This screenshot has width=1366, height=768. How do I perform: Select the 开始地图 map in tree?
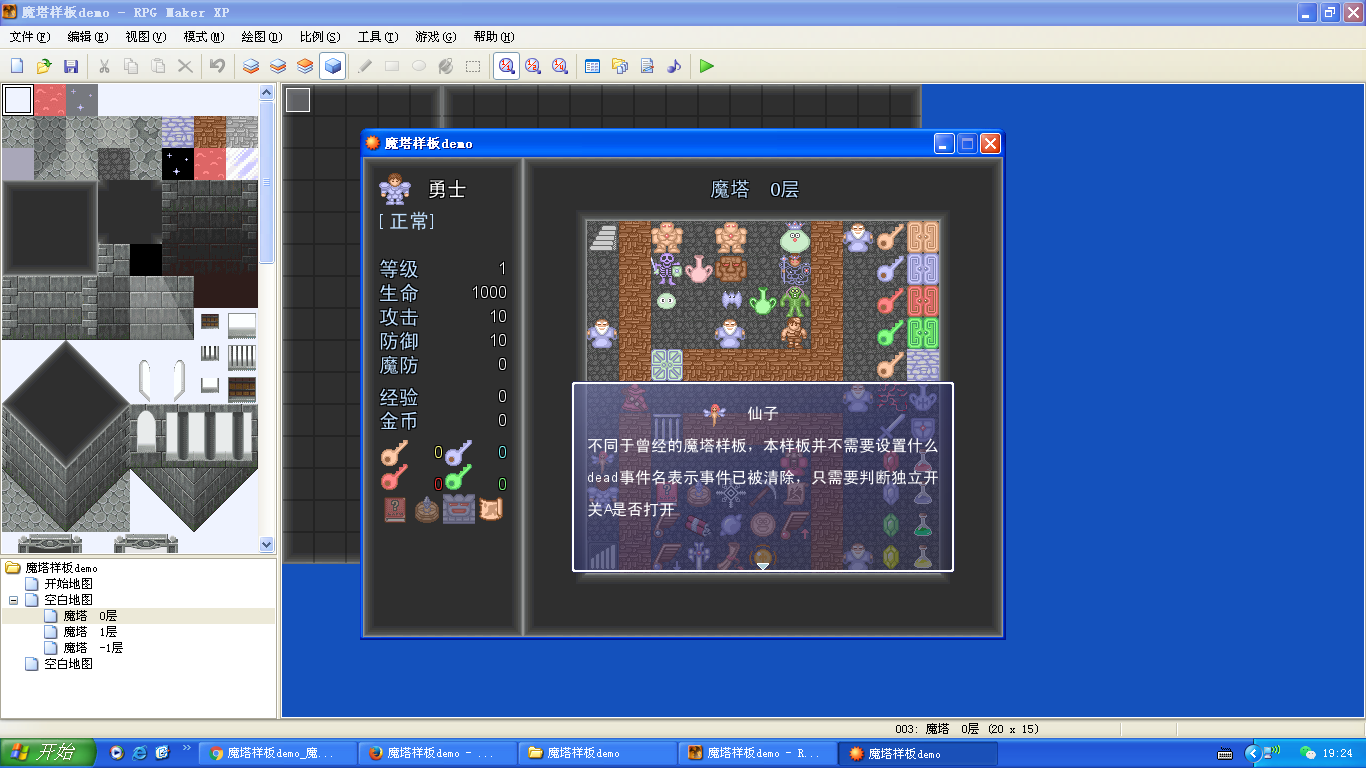(68, 584)
